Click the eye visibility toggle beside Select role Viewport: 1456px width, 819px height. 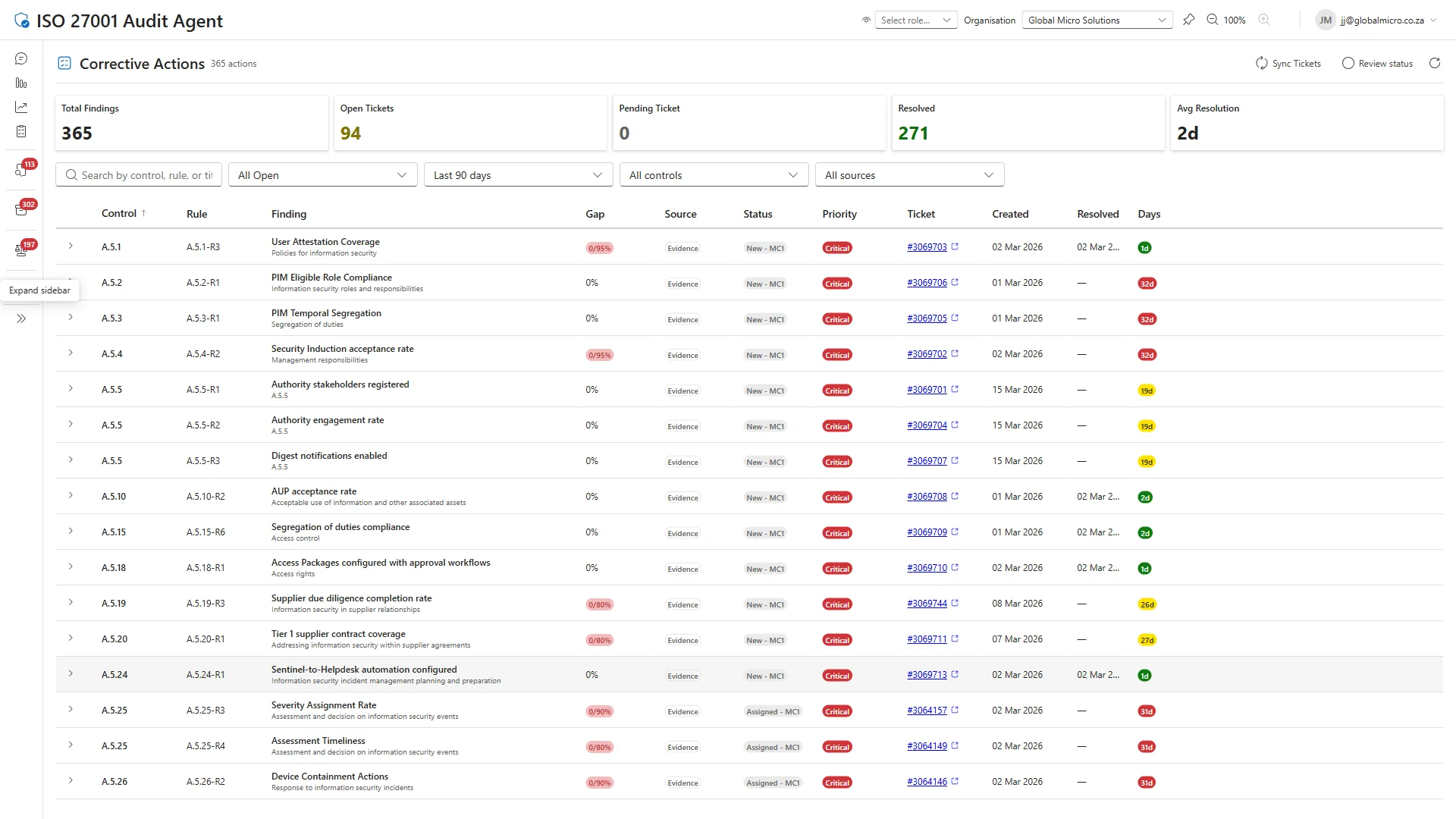click(x=865, y=20)
